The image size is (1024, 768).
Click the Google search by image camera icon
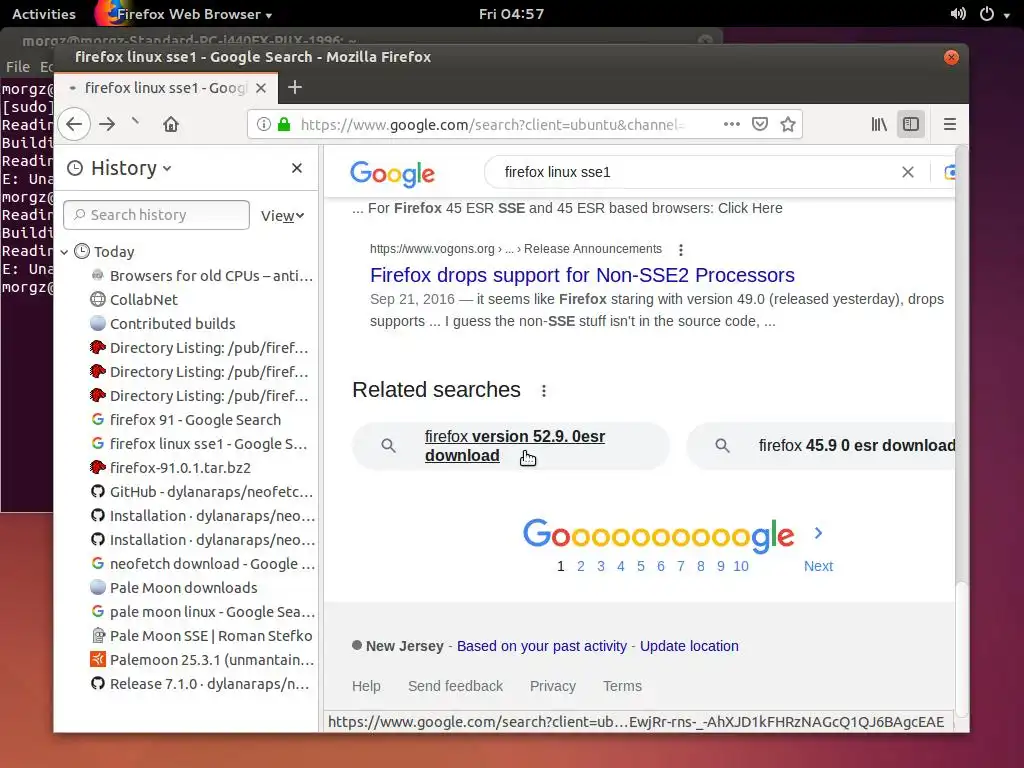point(950,172)
